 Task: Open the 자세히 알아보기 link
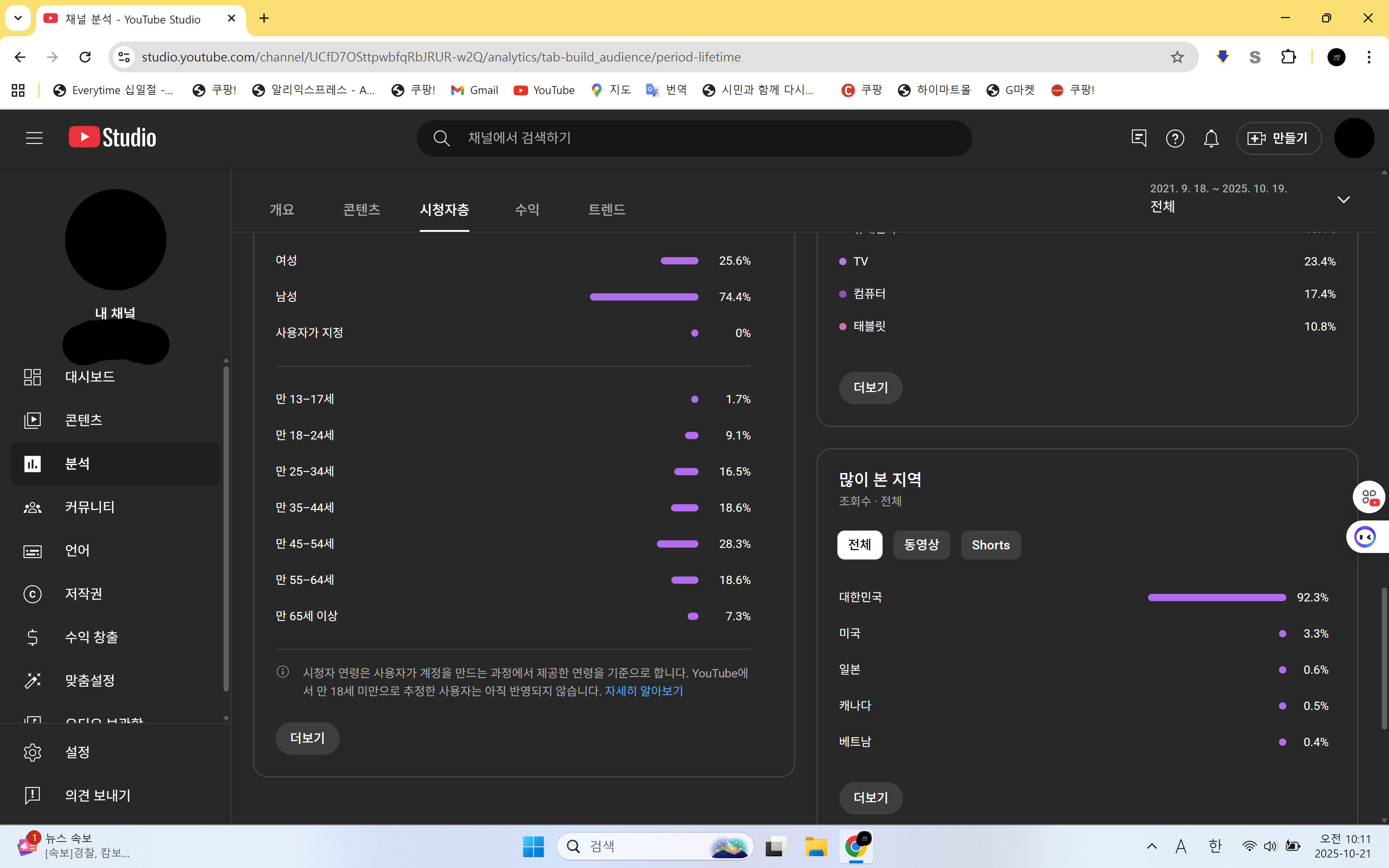click(x=644, y=691)
